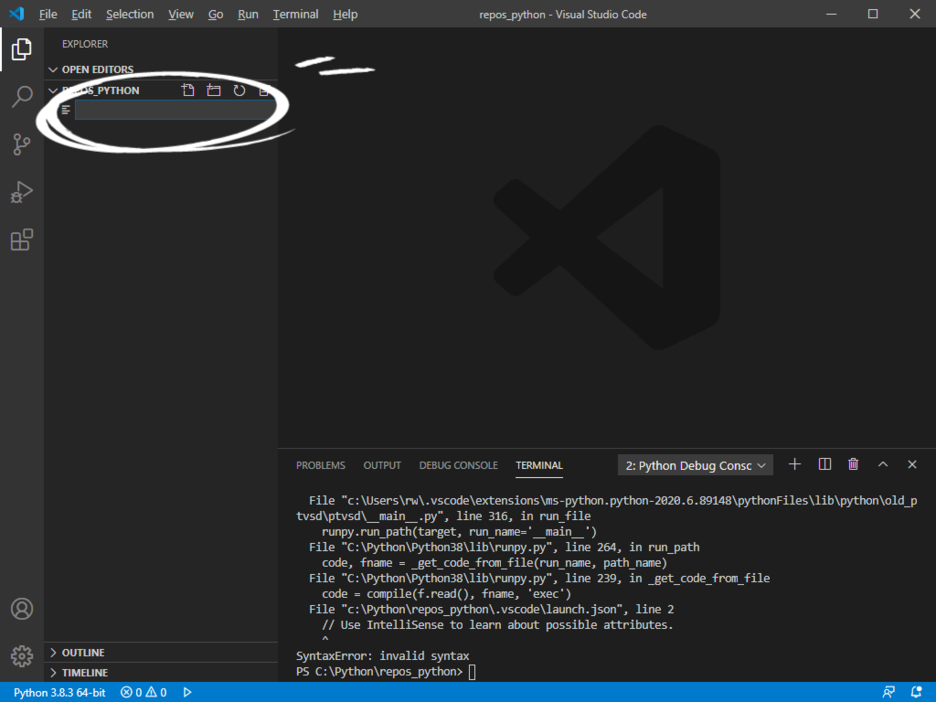Image resolution: width=936 pixels, height=702 pixels.
Task: Open the View menu
Action: [180, 14]
